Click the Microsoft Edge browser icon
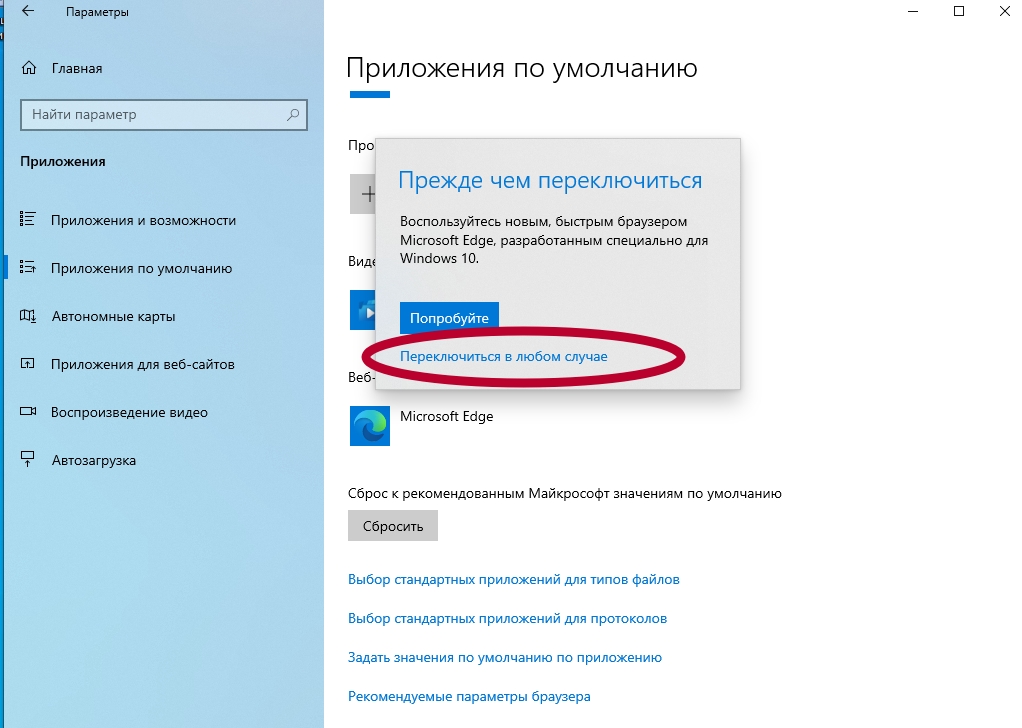This screenshot has width=1022, height=728. click(x=369, y=426)
